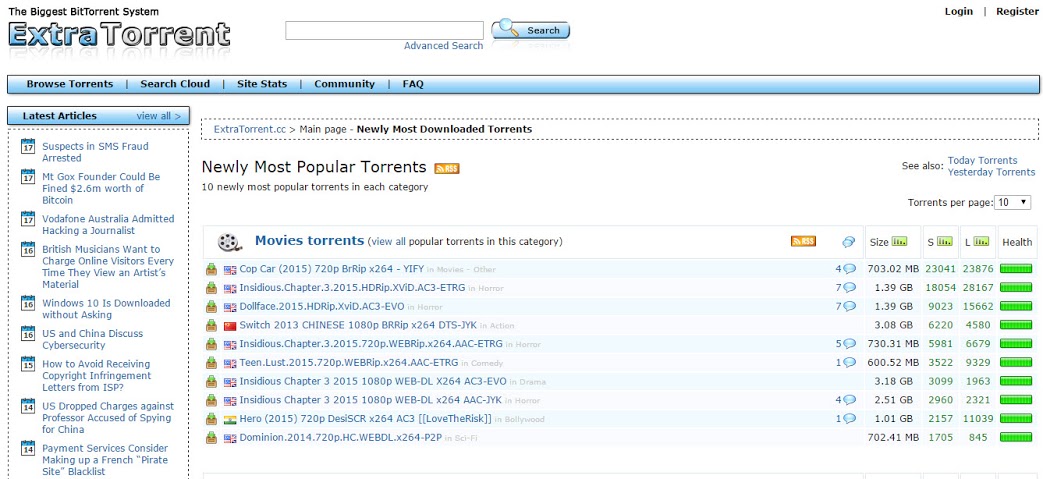This screenshot has height=479, width=1043.
Task: Click the Chinese flag icon on Switch 2013 row
Action: [230, 326]
